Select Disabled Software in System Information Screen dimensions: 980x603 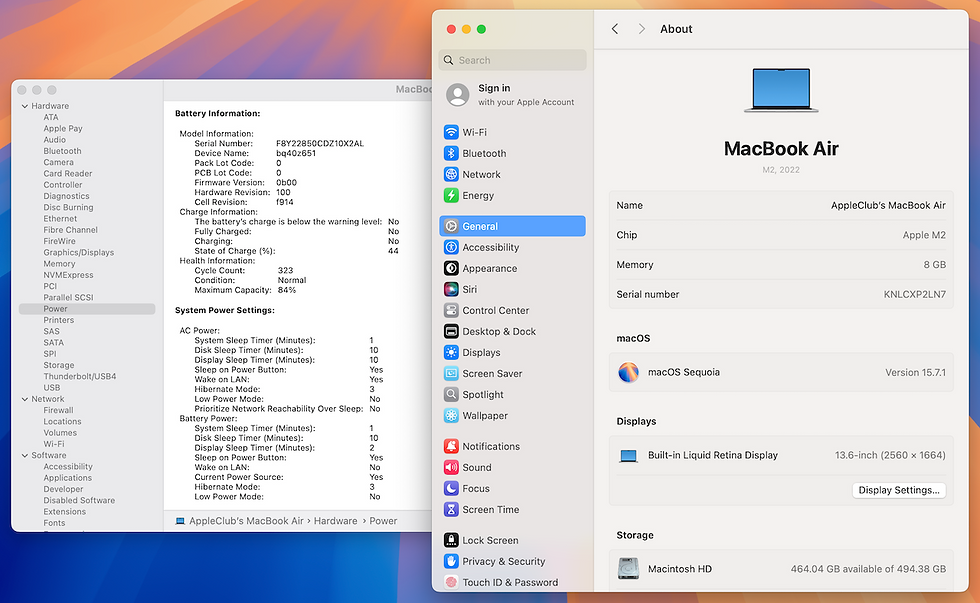pyautogui.click(x=79, y=501)
